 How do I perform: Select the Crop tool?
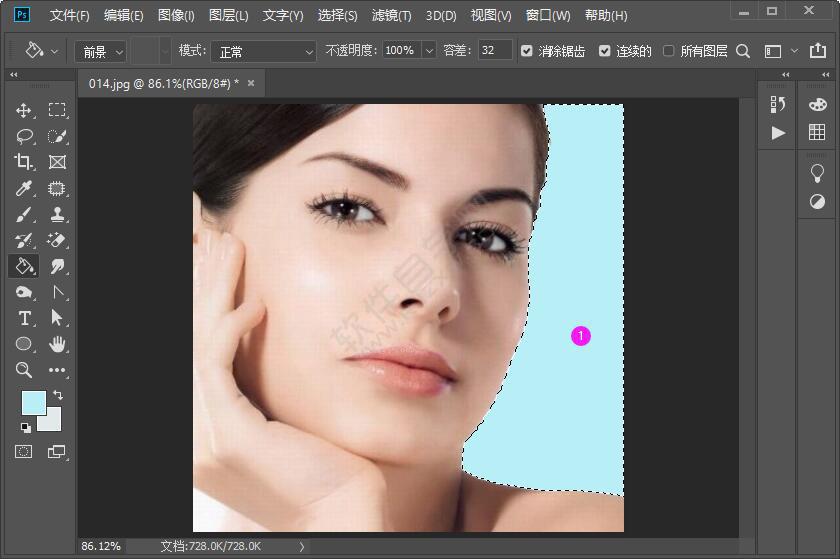click(25, 162)
